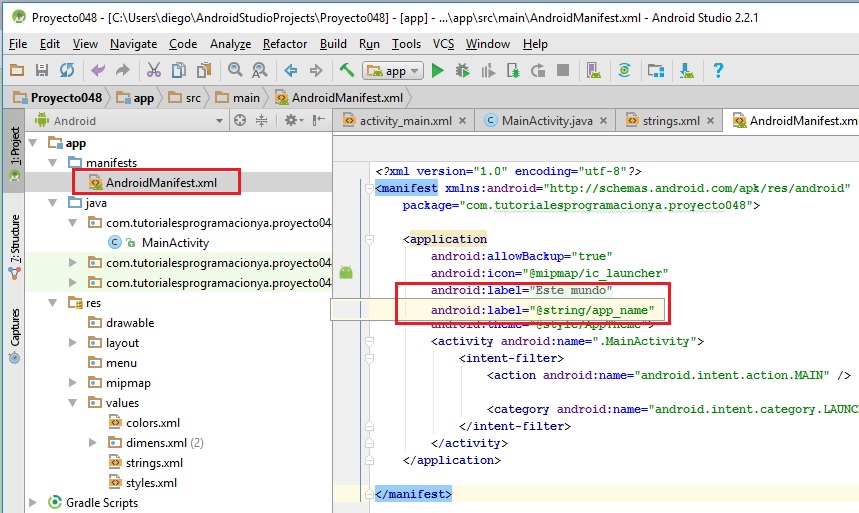Image resolution: width=859 pixels, height=513 pixels.
Task: Expand the mipmap folder node
Action: tap(72, 383)
